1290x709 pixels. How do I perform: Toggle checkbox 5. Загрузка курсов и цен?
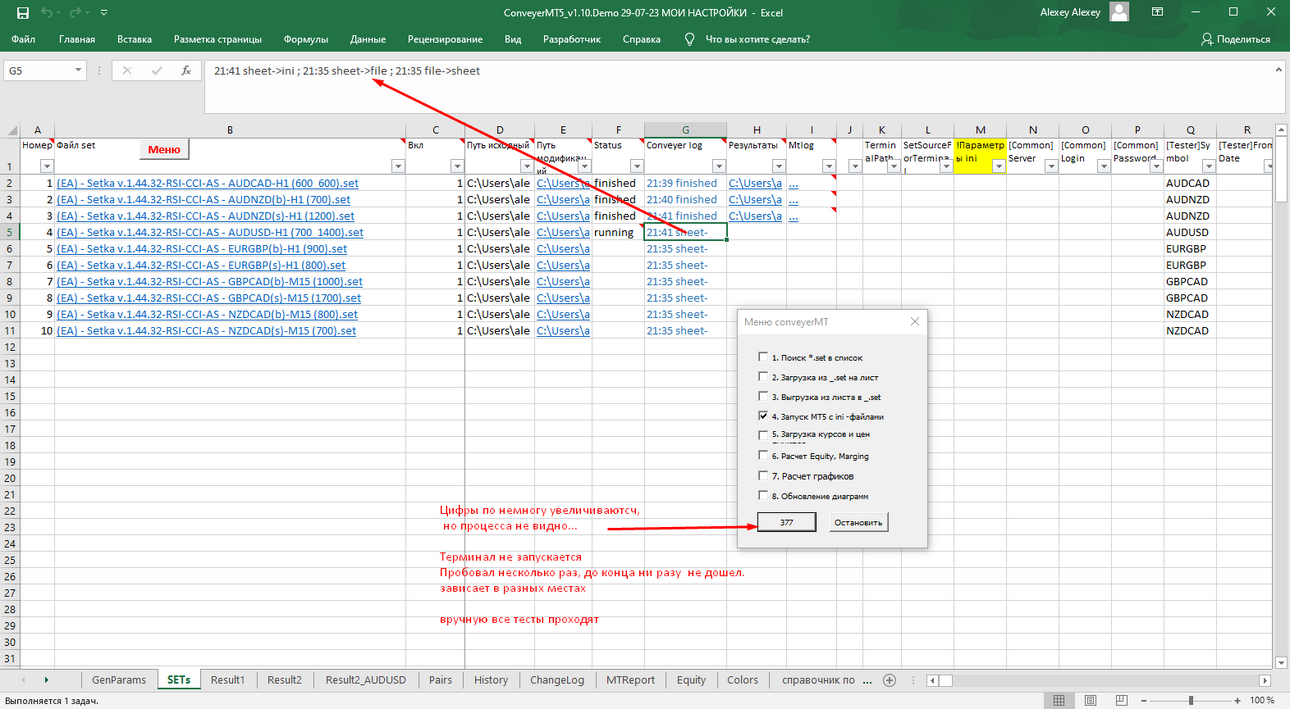[763, 436]
